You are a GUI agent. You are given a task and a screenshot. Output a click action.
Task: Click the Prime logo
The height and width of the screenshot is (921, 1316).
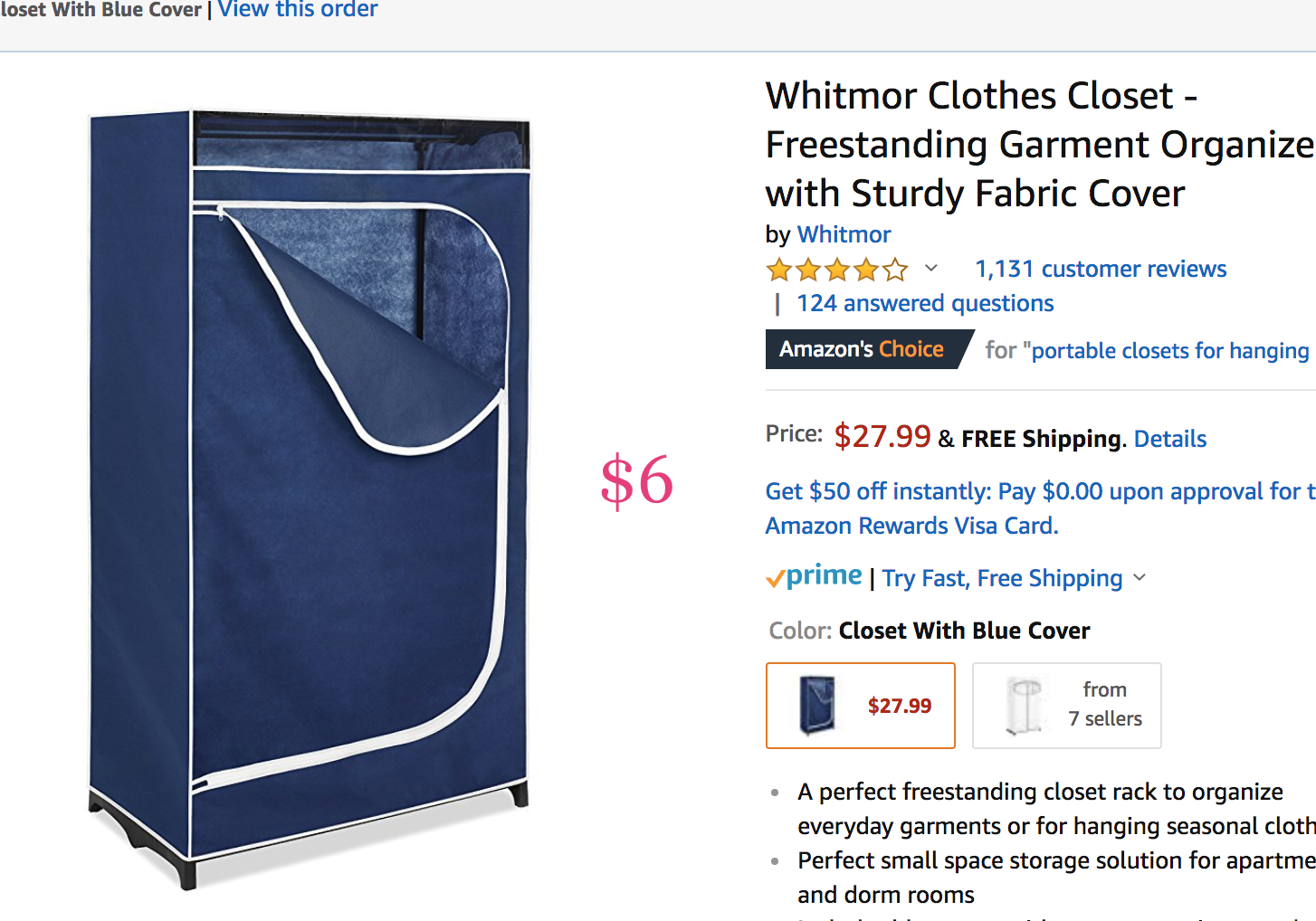(815, 576)
